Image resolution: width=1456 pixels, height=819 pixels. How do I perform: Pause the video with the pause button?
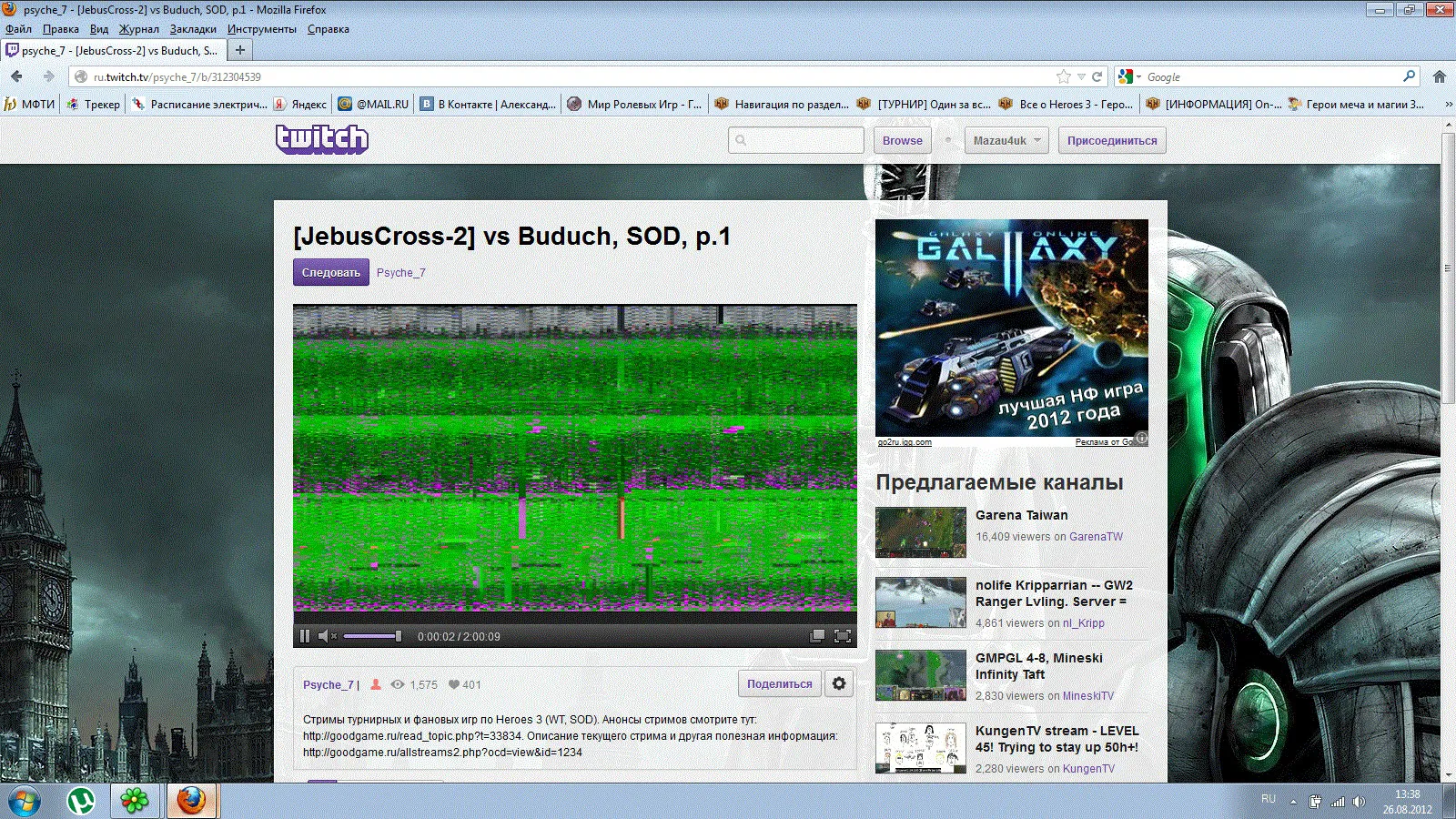pyautogui.click(x=305, y=636)
